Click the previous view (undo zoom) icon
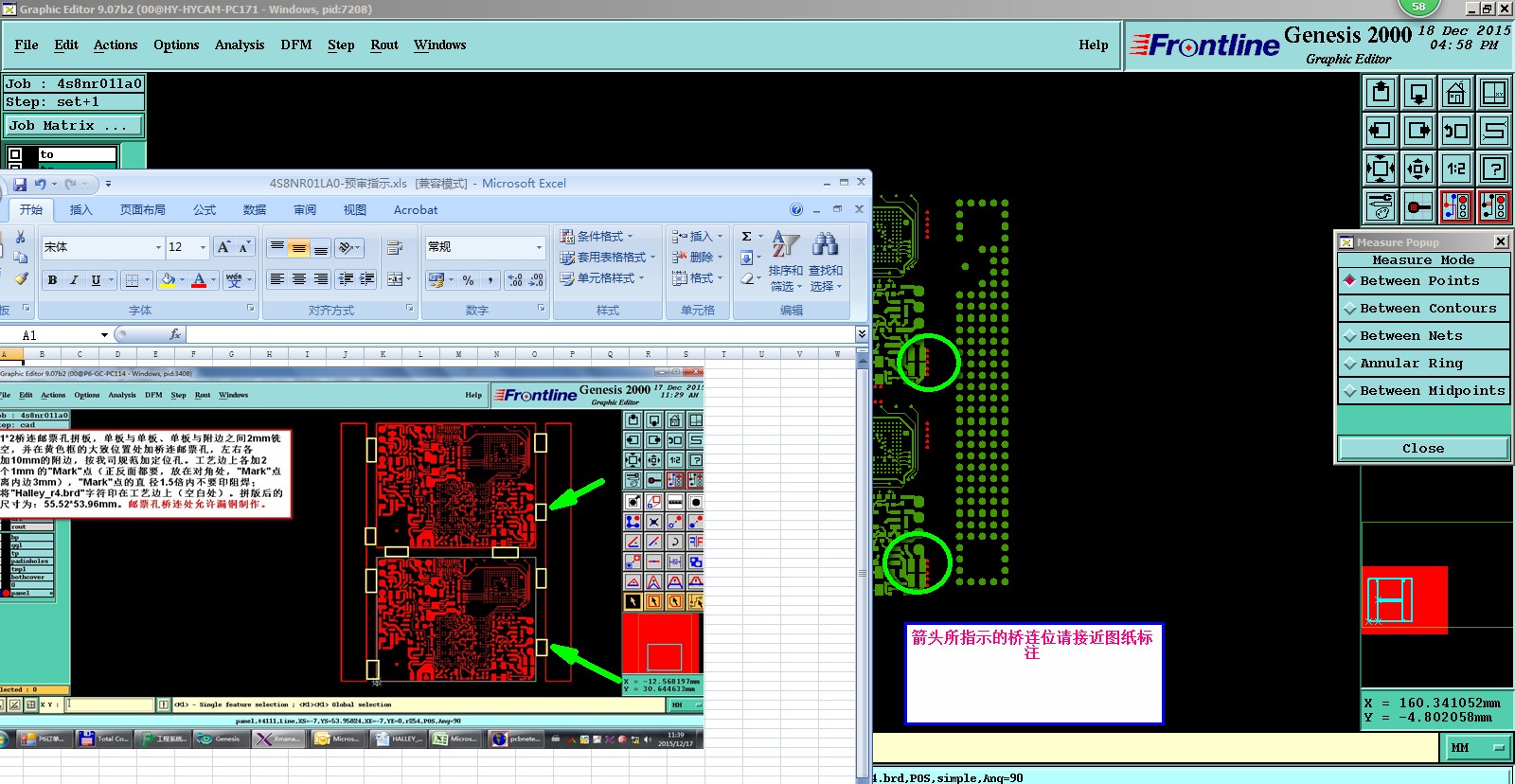 tap(1456, 131)
